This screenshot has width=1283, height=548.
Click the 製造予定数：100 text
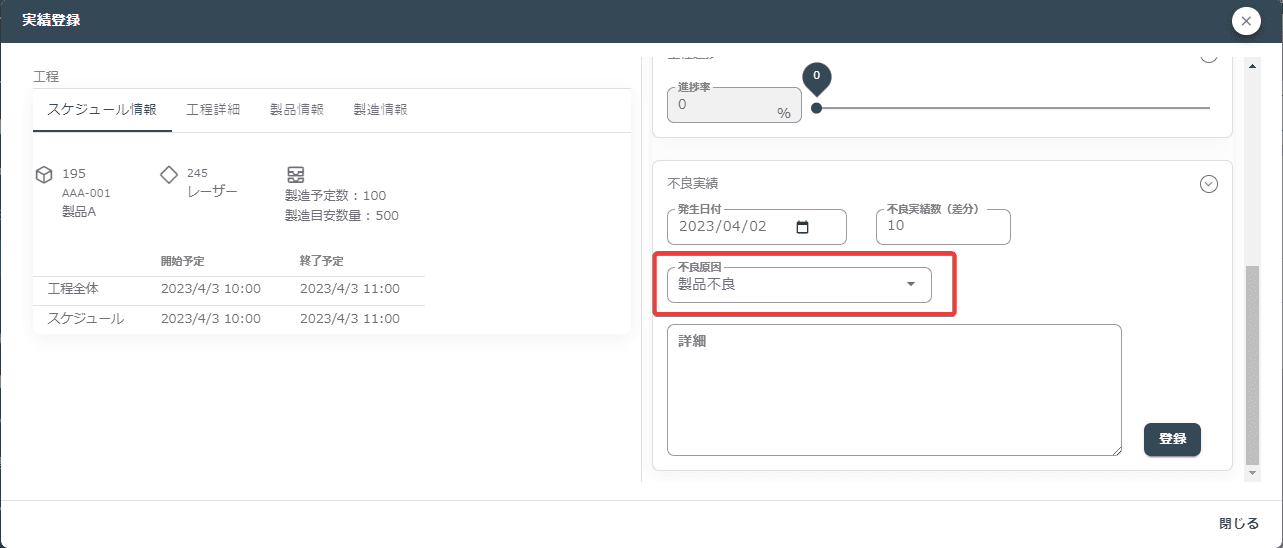click(x=336, y=196)
